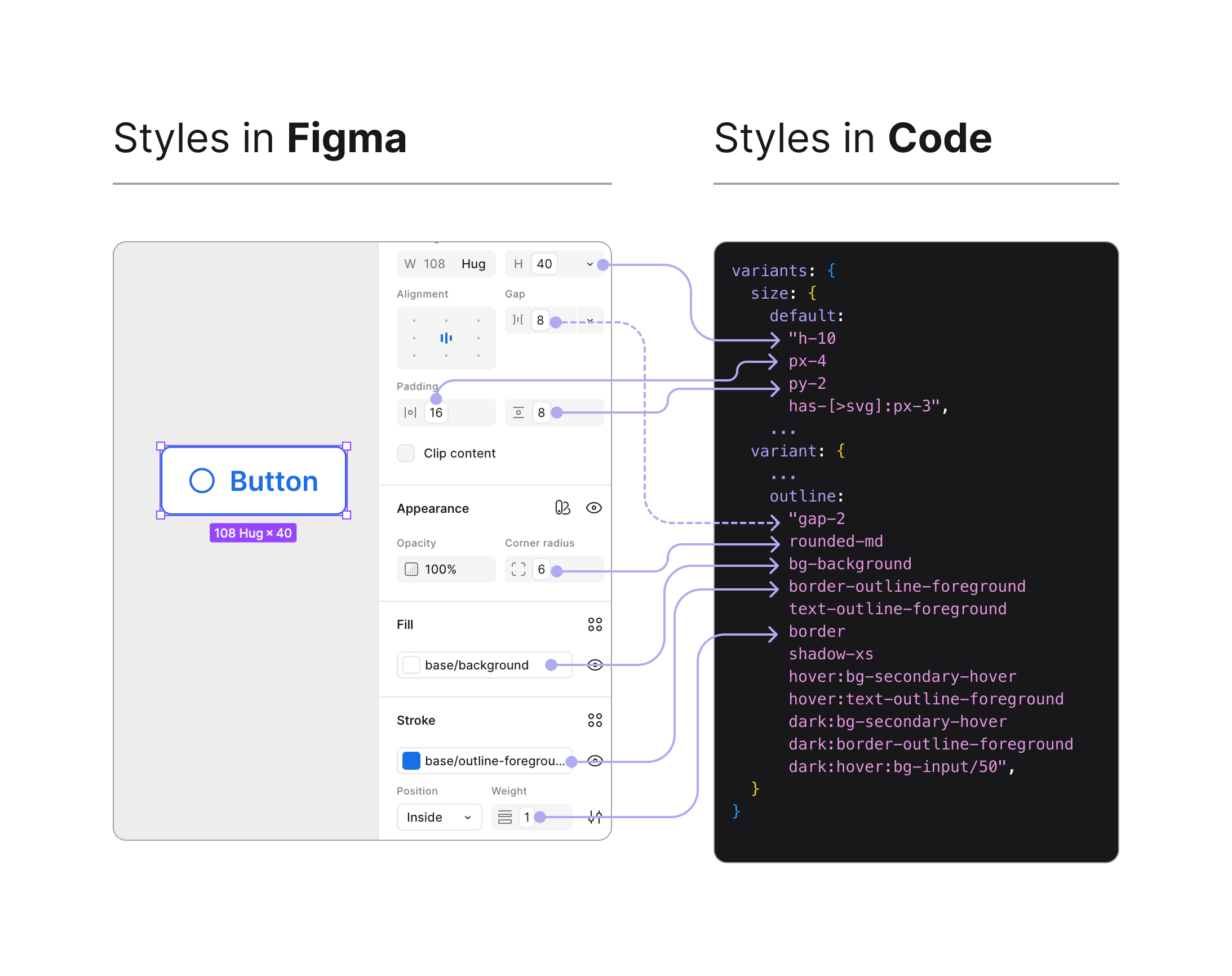Select the Button component on canvas
1232x976 pixels.
254,481
